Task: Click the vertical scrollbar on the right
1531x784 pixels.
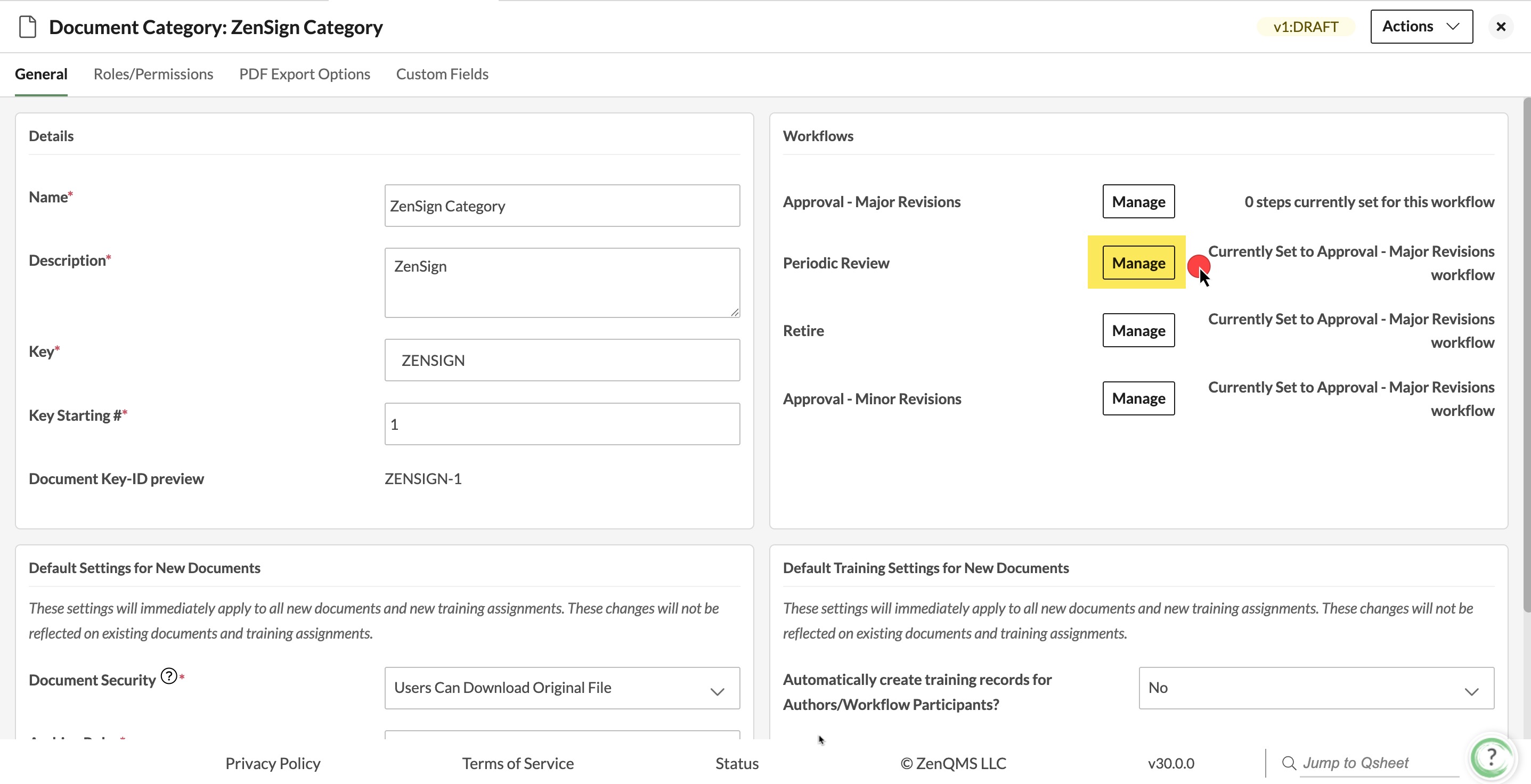Action: [1526, 354]
